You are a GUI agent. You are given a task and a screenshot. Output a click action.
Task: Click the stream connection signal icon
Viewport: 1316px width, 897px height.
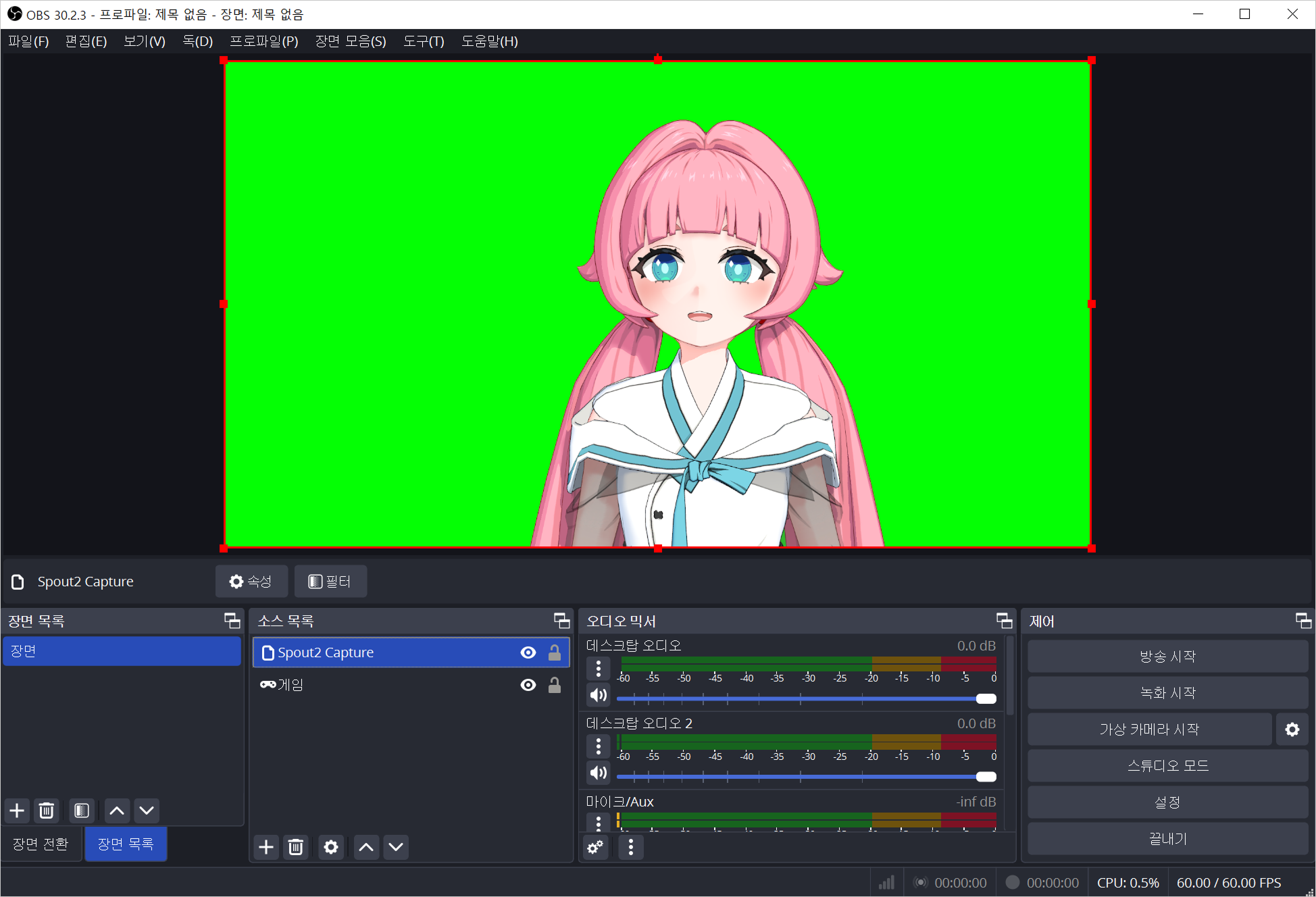(x=886, y=883)
